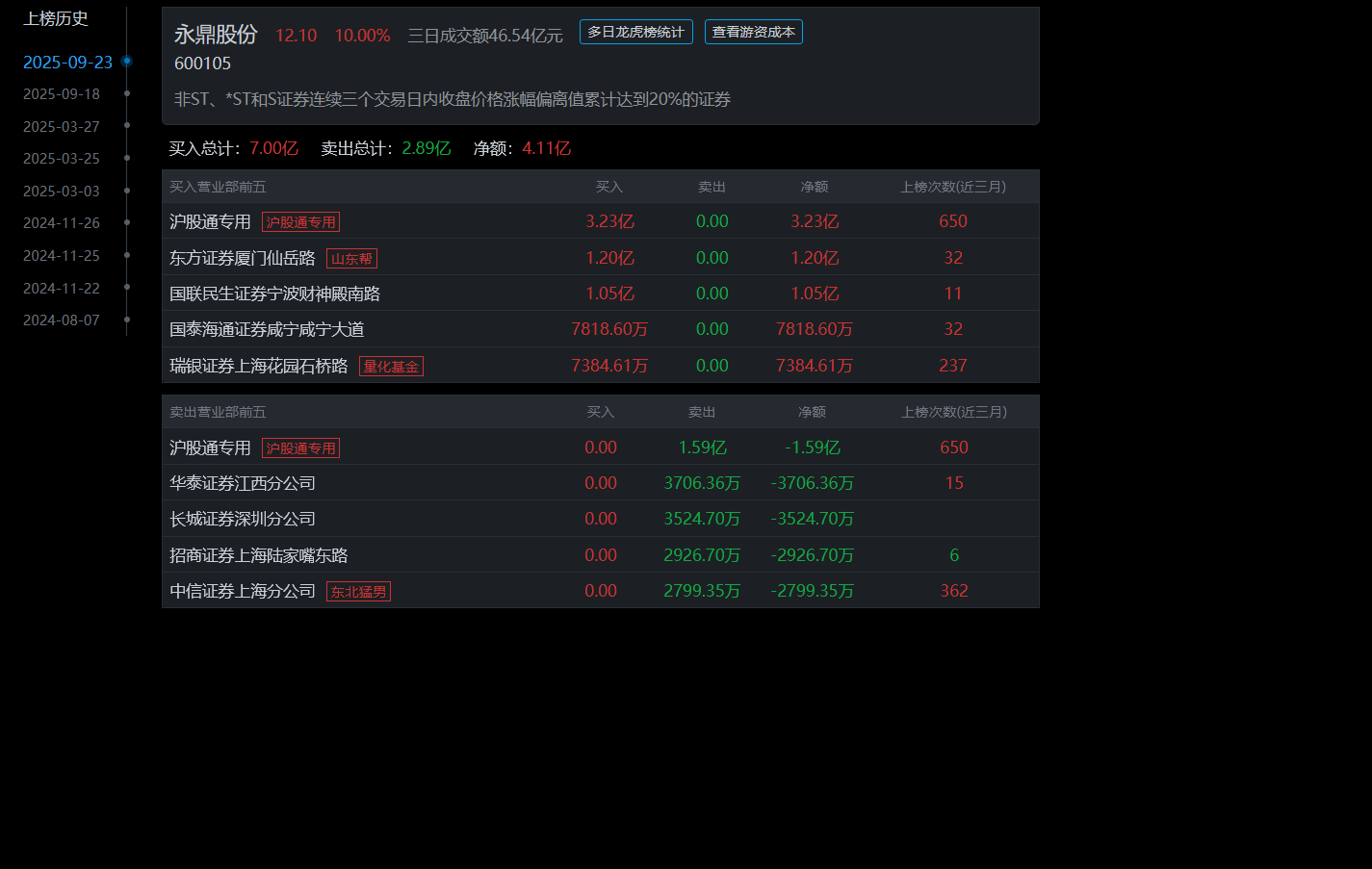Open 国泰海通证券咸宁咸宁大道 row
The image size is (1372, 869).
601,329
